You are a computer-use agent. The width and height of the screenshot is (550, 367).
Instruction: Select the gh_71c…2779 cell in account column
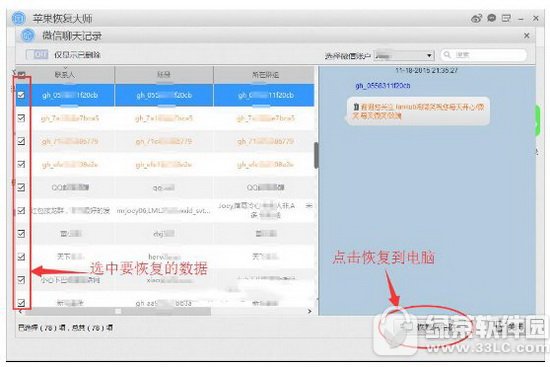click(x=164, y=141)
